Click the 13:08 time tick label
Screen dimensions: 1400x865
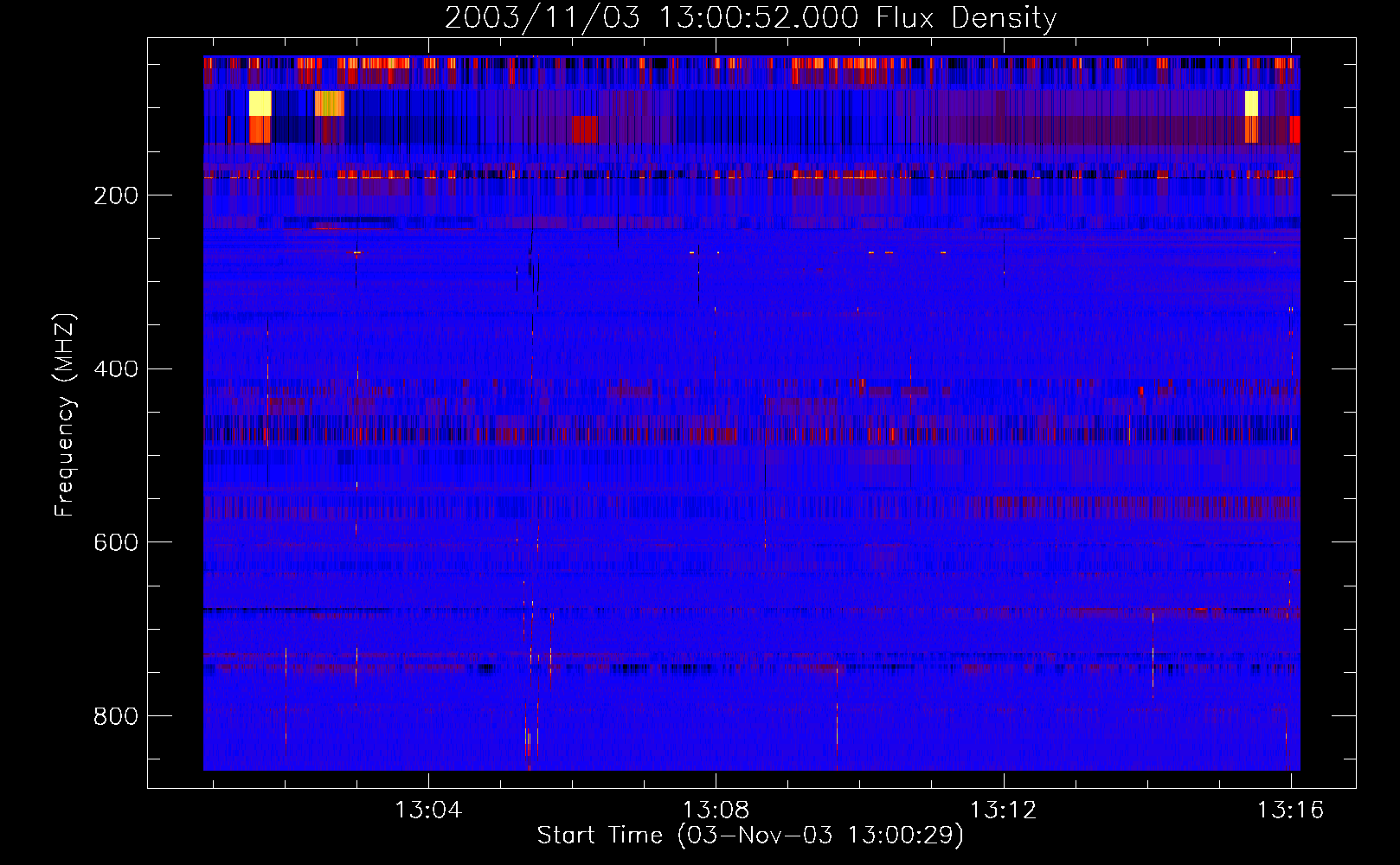716,811
